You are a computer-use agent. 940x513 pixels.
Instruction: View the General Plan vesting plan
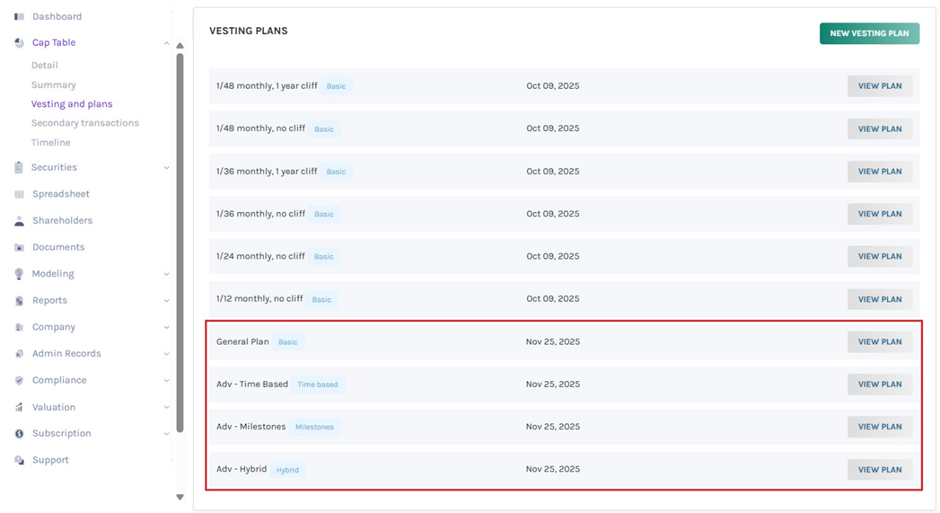(x=879, y=342)
